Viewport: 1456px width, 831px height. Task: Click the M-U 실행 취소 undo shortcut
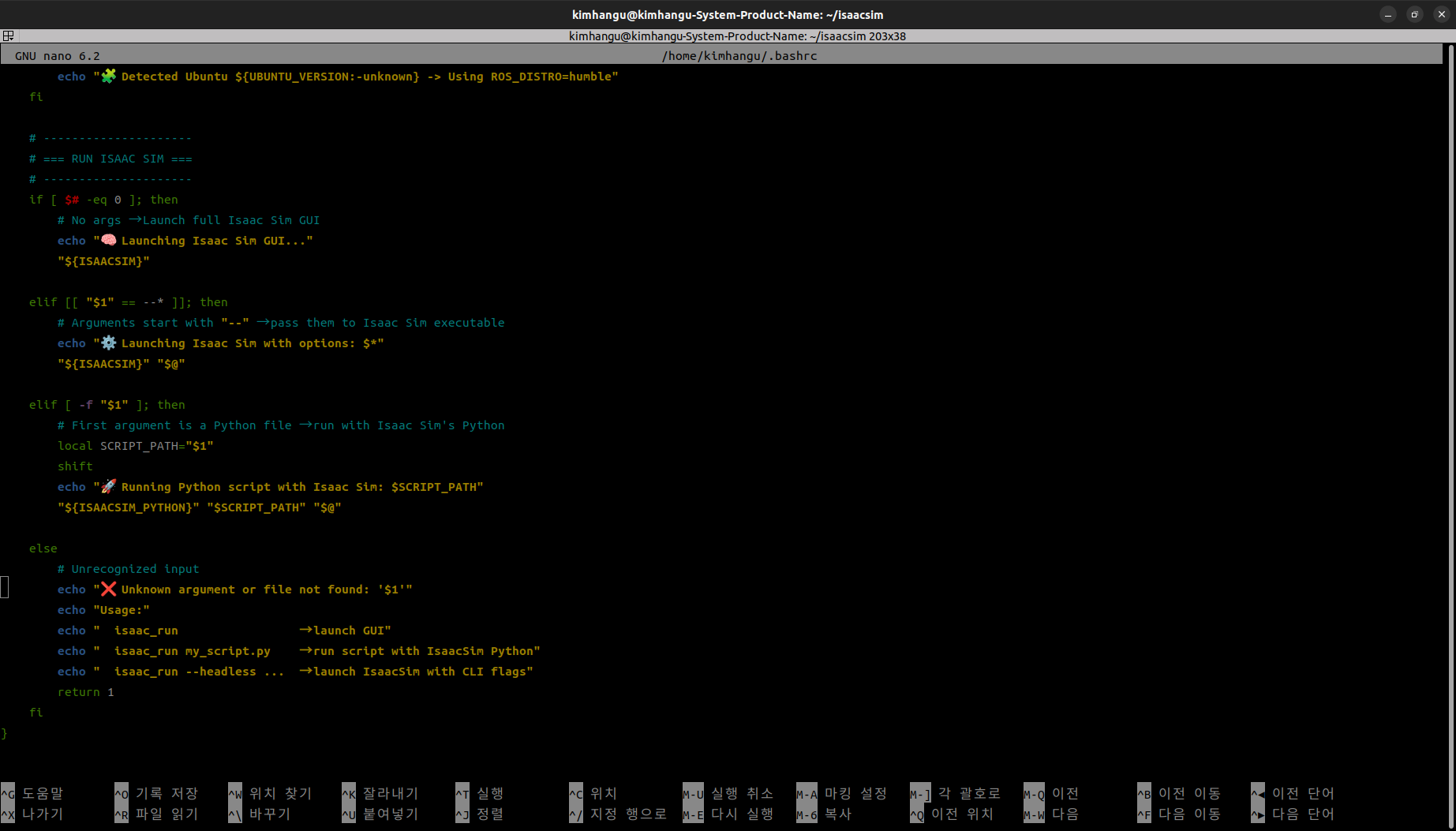pos(728,793)
